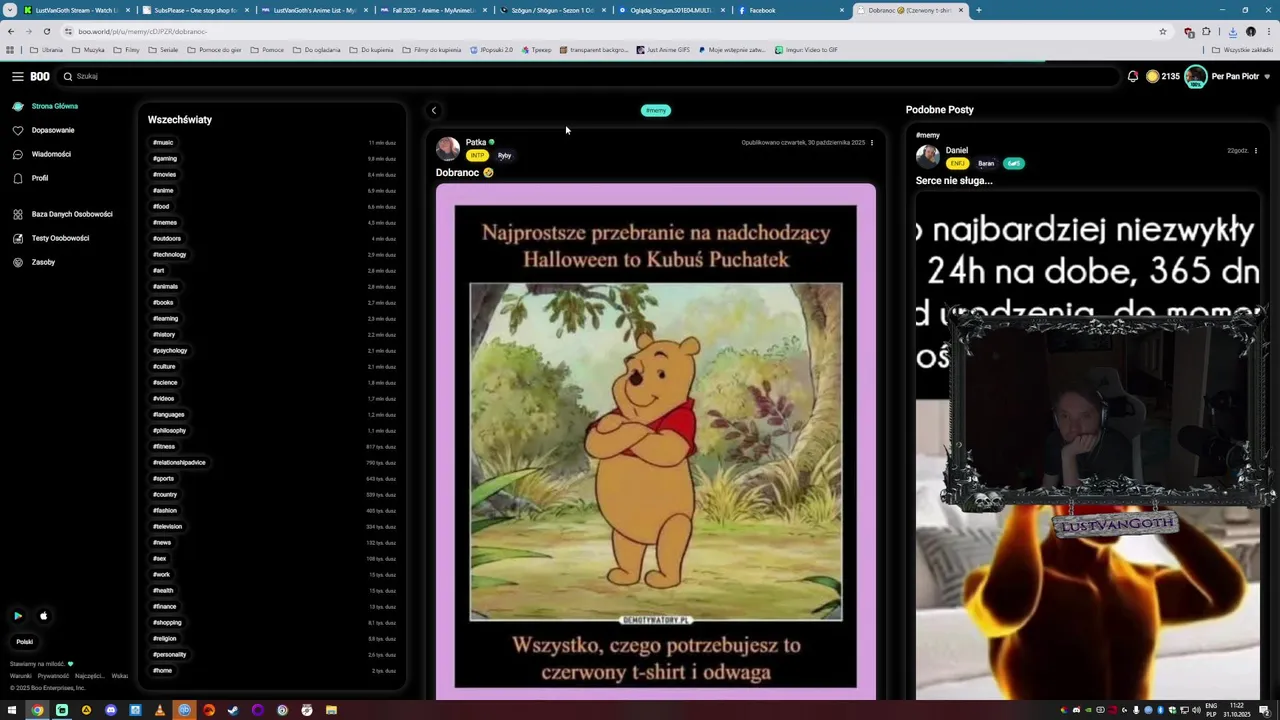Change language with Polski button

24,642
